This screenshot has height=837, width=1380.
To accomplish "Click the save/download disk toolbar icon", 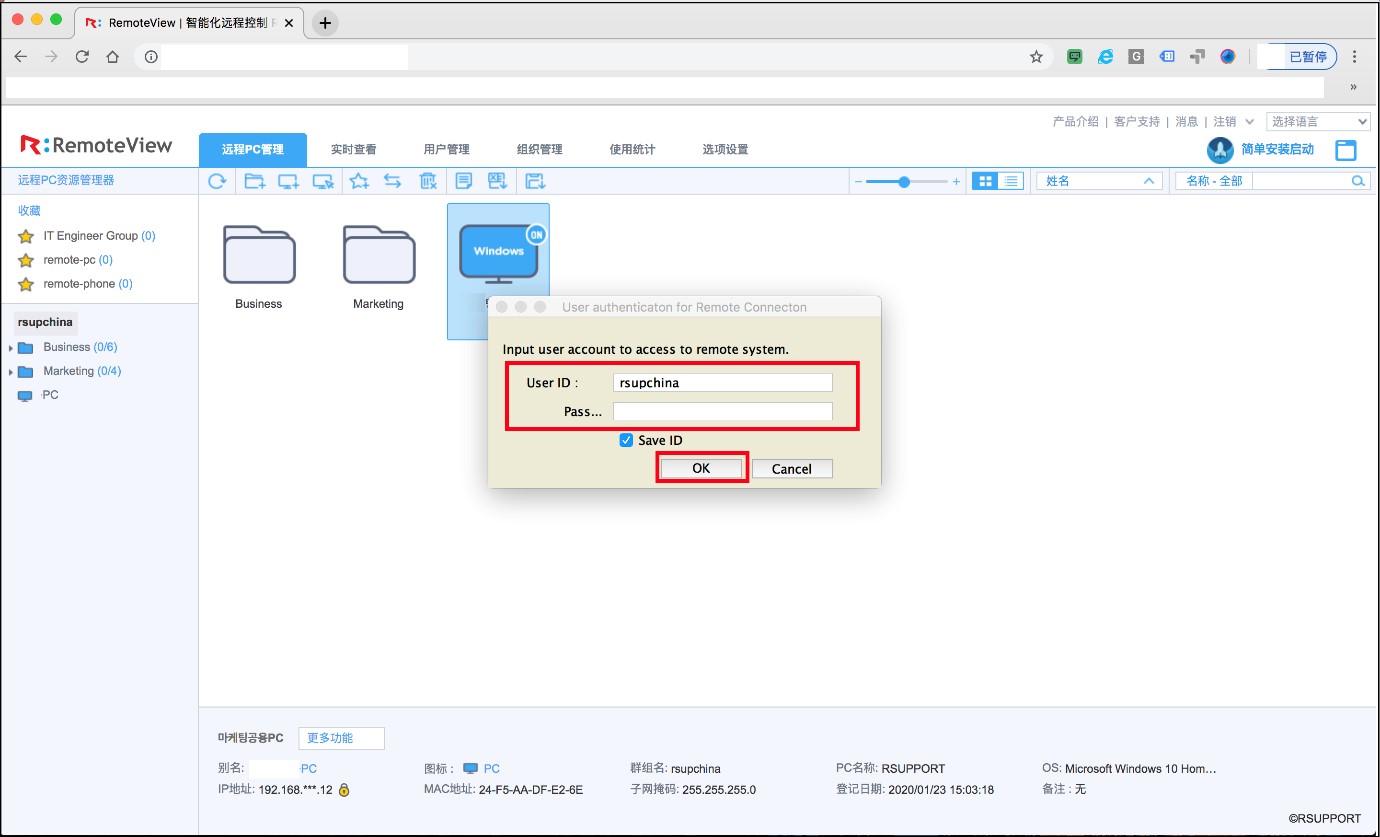I will pos(535,181).
